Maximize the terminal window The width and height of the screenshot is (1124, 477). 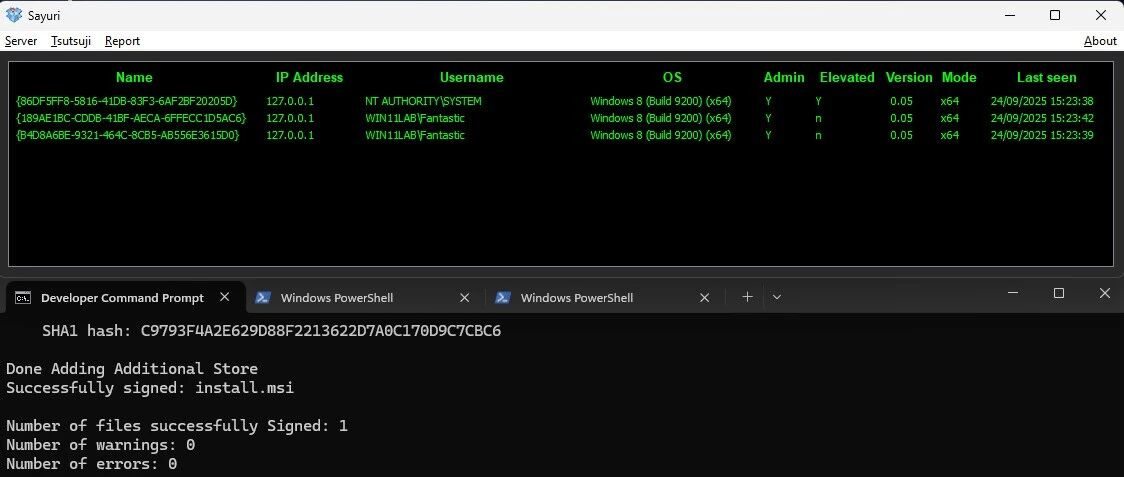pos(1059,293)
